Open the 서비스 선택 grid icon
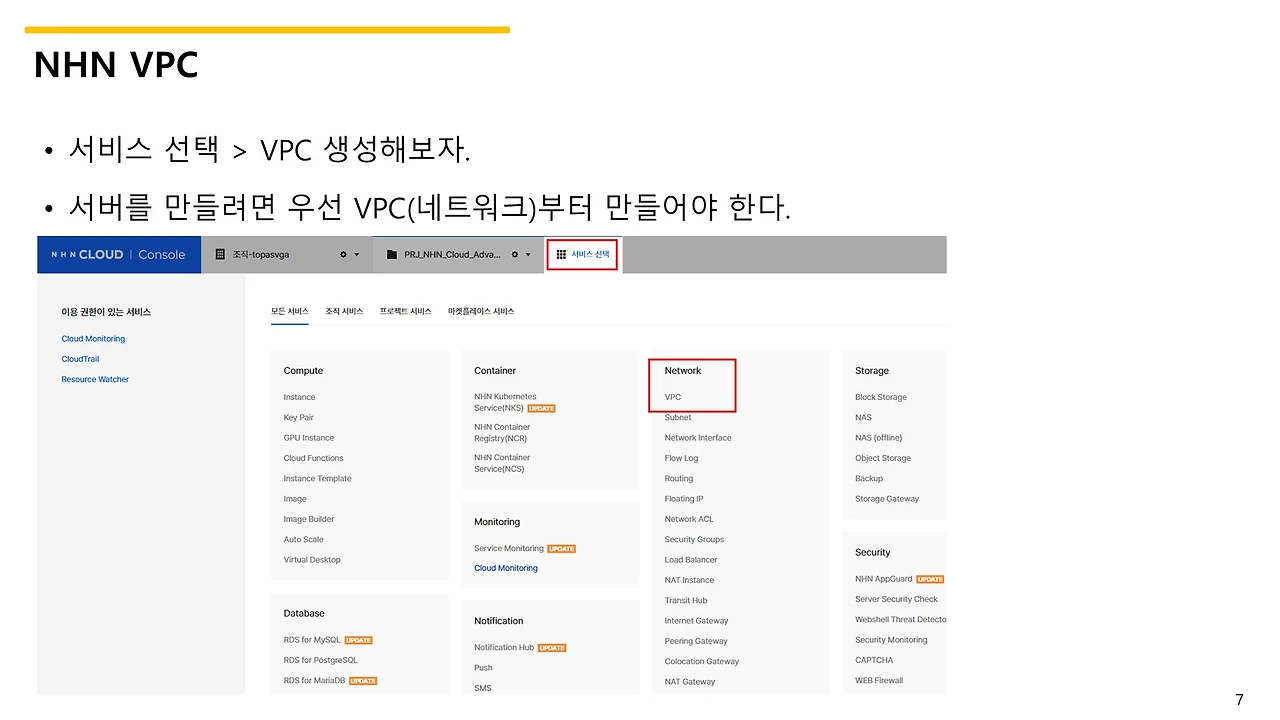 (x=561, y=254)
